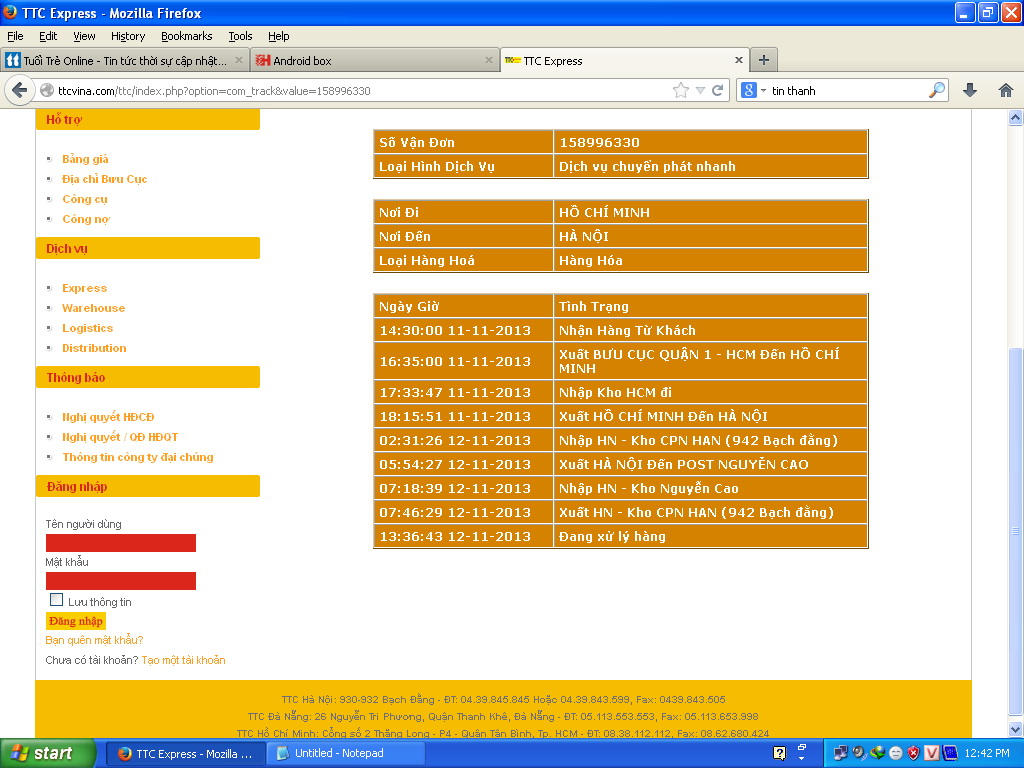
Task: Click the vertical scrollbar thumb
Action: [x=1015, y=532]
